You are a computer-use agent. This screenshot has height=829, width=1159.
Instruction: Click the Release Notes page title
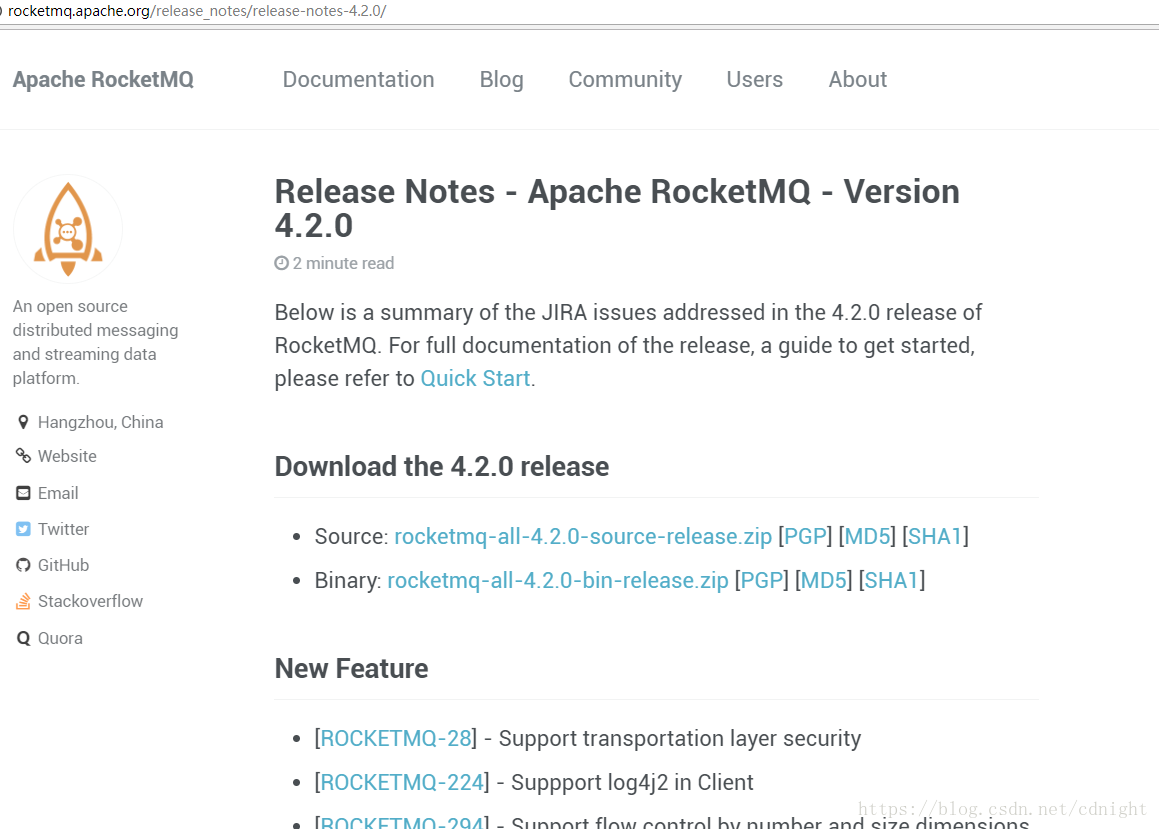616,208
